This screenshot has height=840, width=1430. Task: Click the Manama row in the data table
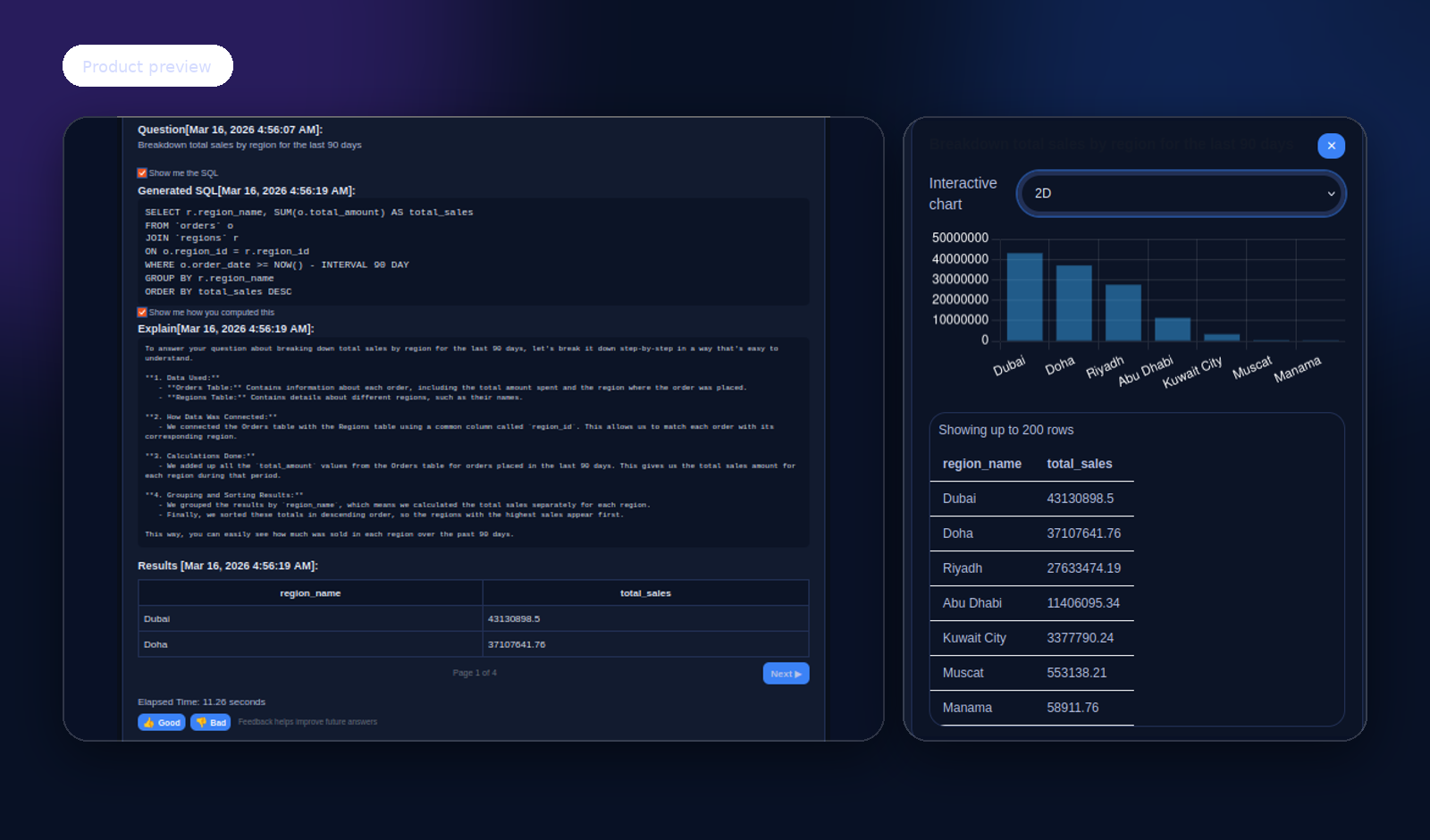(1032, 707)
